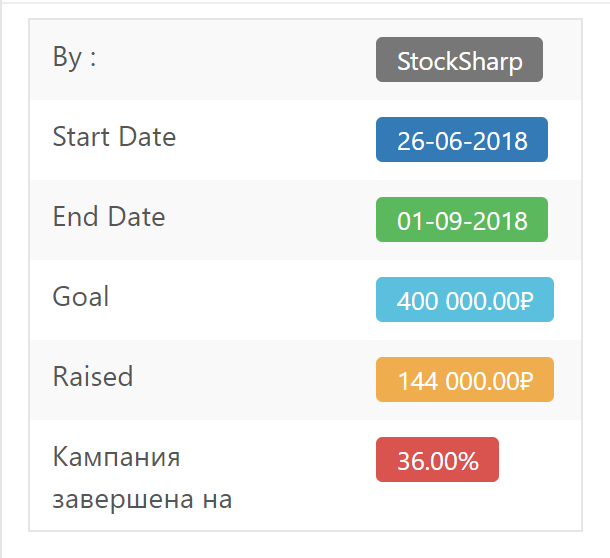610x558 pixels.
Task: Click the text "завершена на"
Action: [142, 498]
